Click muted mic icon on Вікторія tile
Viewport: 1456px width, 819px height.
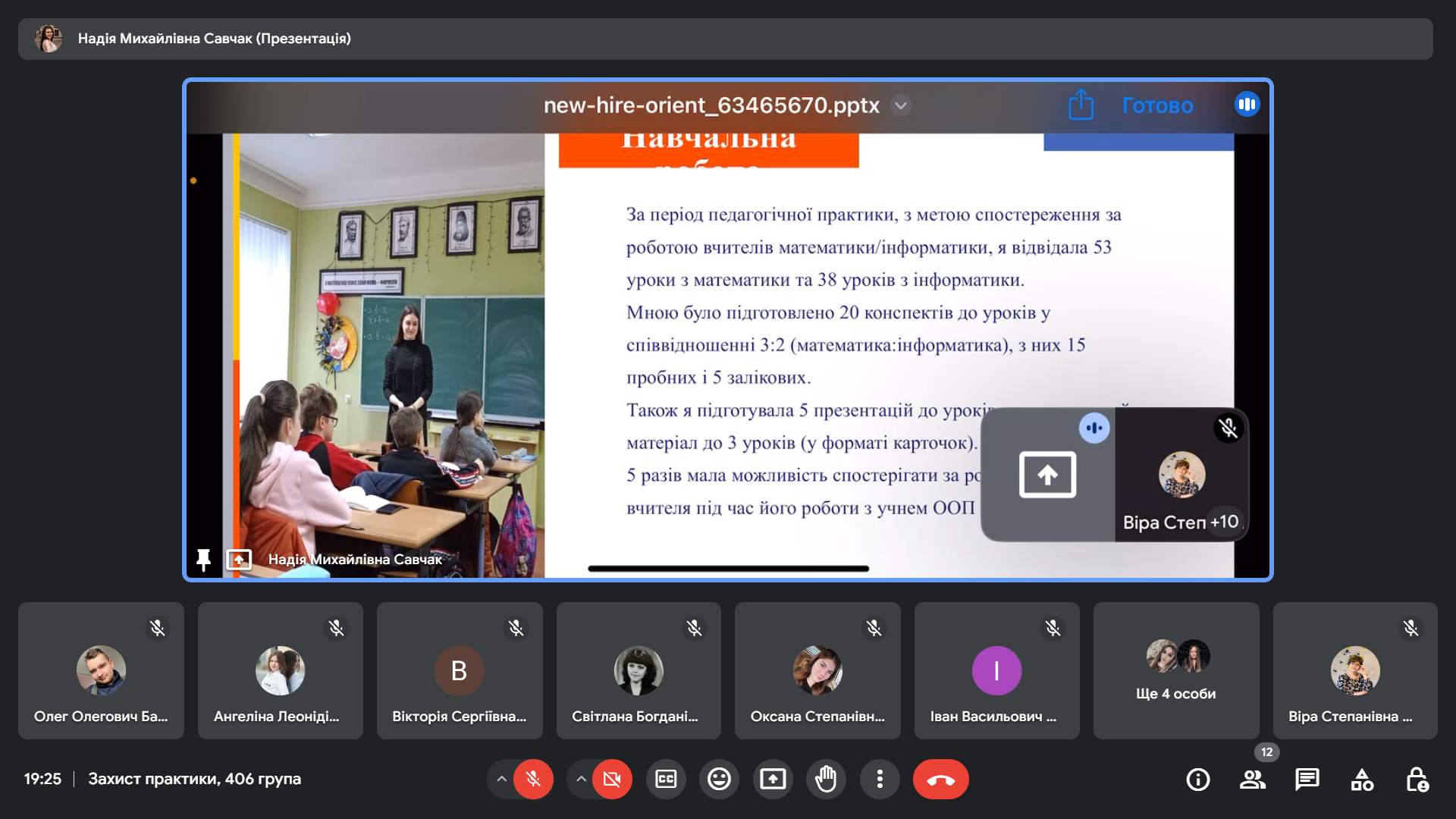point(516,628)
